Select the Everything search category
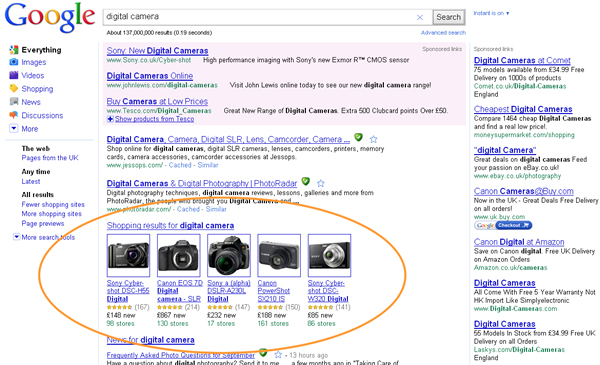The width and height of the screenshot is (600, 365). tap(41, 50)
